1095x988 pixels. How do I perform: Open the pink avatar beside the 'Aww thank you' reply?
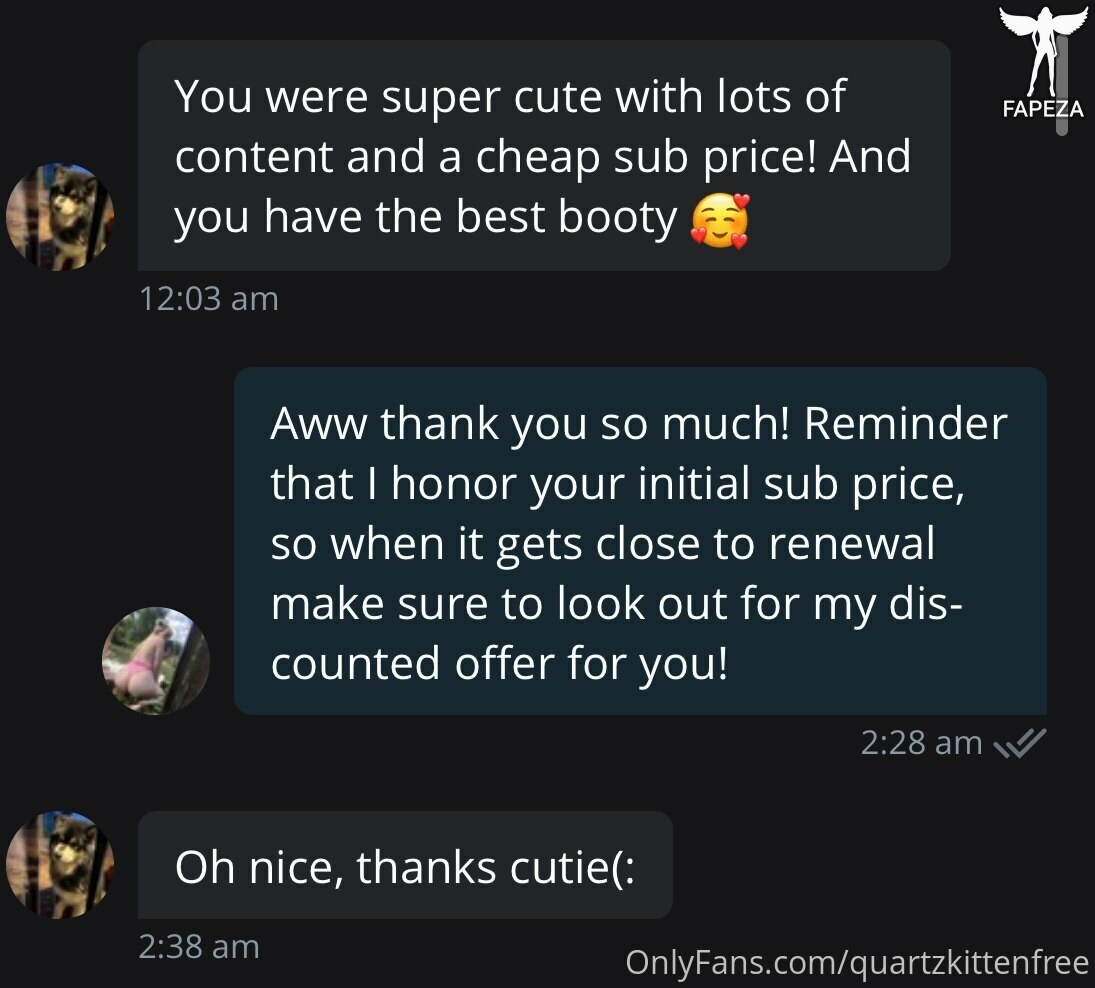156,661
